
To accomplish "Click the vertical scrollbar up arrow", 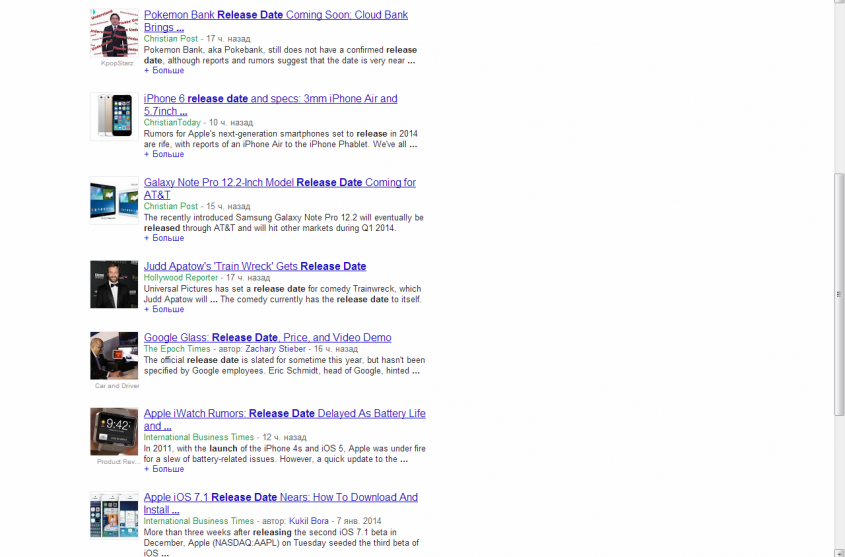I will click(x=839, y=6).
